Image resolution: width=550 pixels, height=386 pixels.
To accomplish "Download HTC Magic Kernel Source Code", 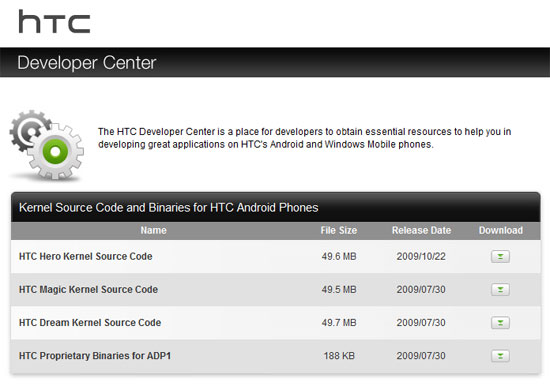I will [500, 290].
